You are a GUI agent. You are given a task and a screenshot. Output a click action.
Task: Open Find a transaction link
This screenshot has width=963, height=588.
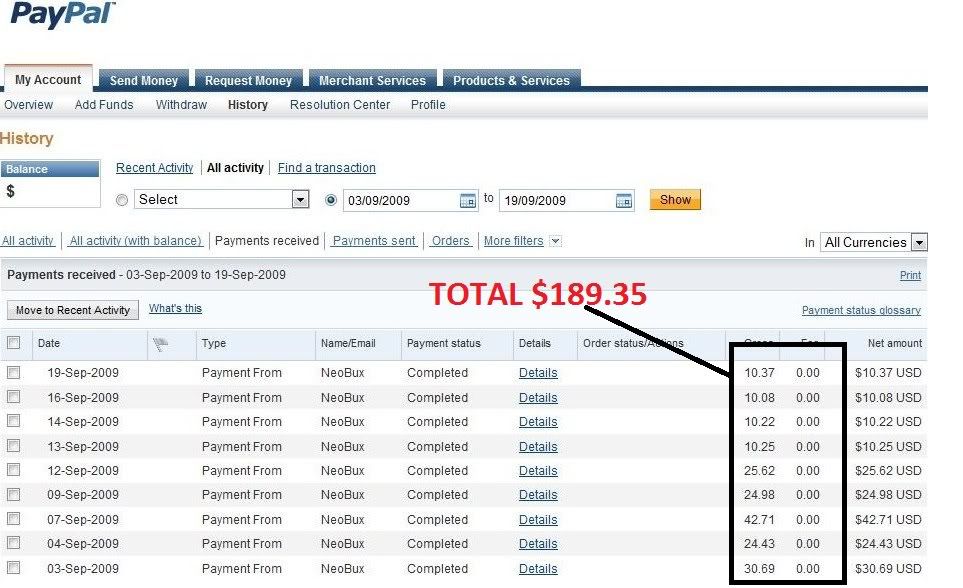click(x=327, y=168)
